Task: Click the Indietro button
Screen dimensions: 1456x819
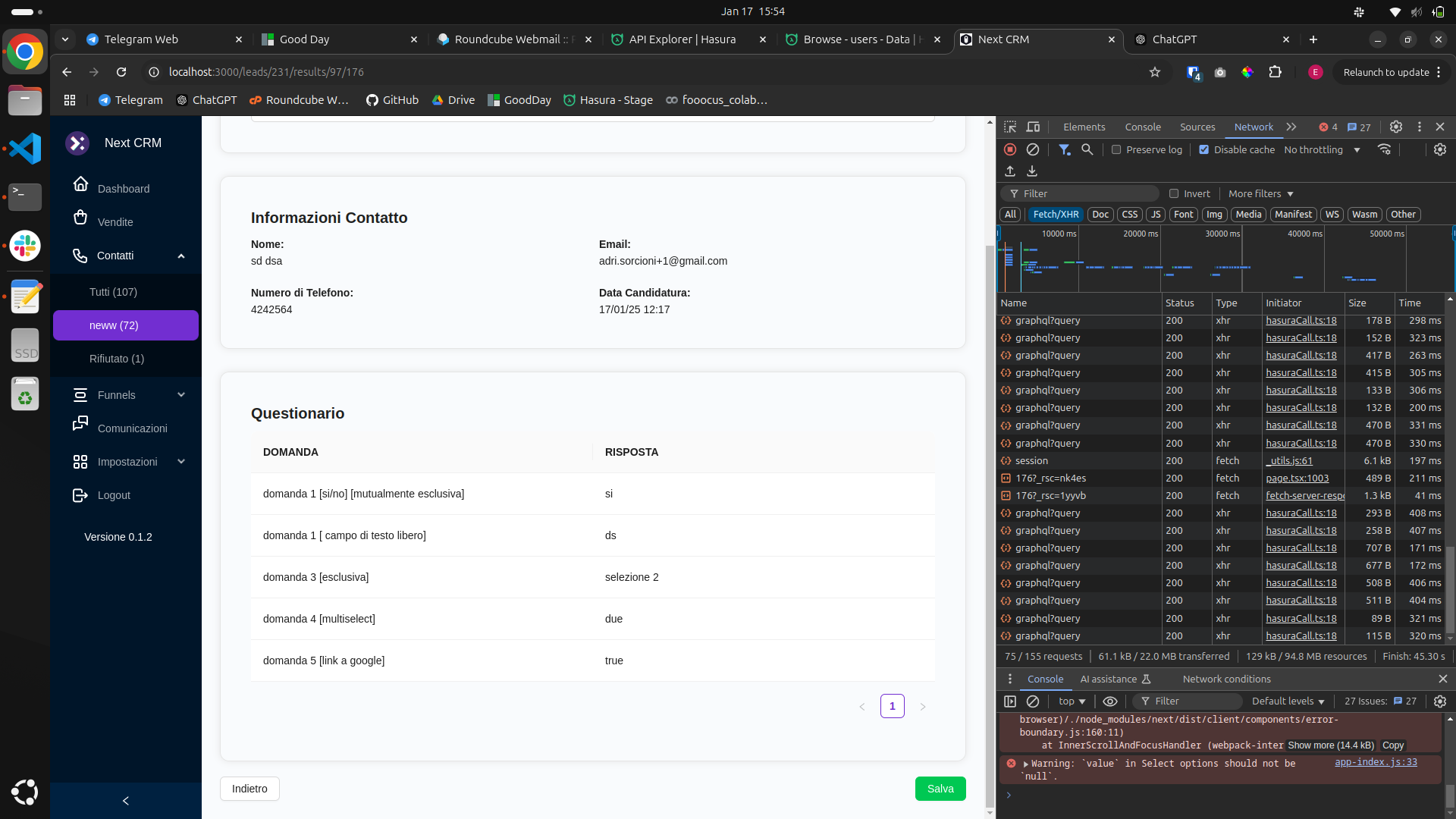Action: coord(249,789)
